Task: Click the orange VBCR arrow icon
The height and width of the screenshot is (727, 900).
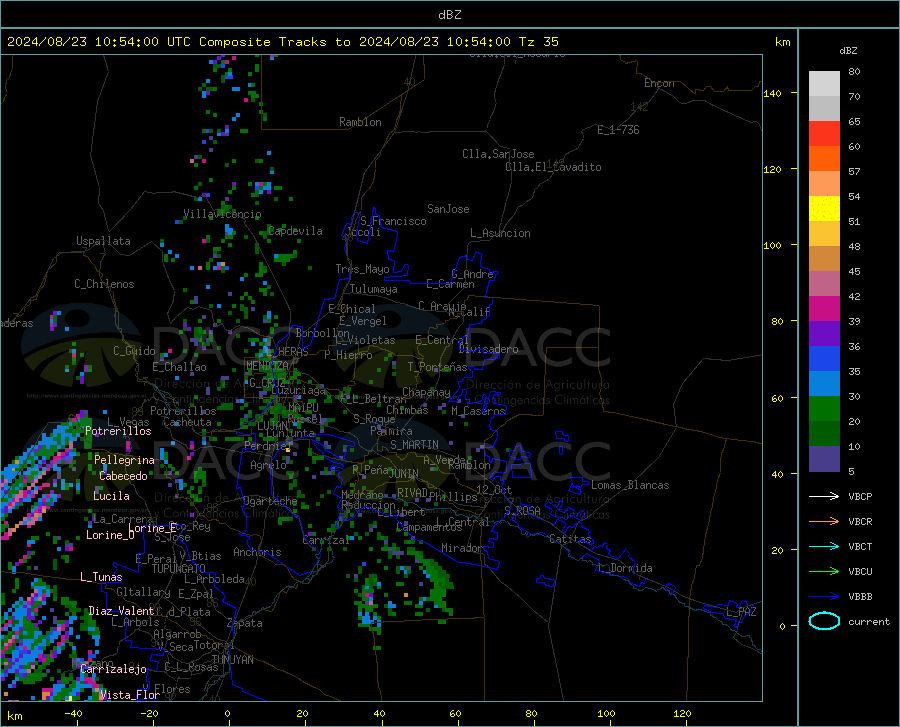Action: point(824,522)
